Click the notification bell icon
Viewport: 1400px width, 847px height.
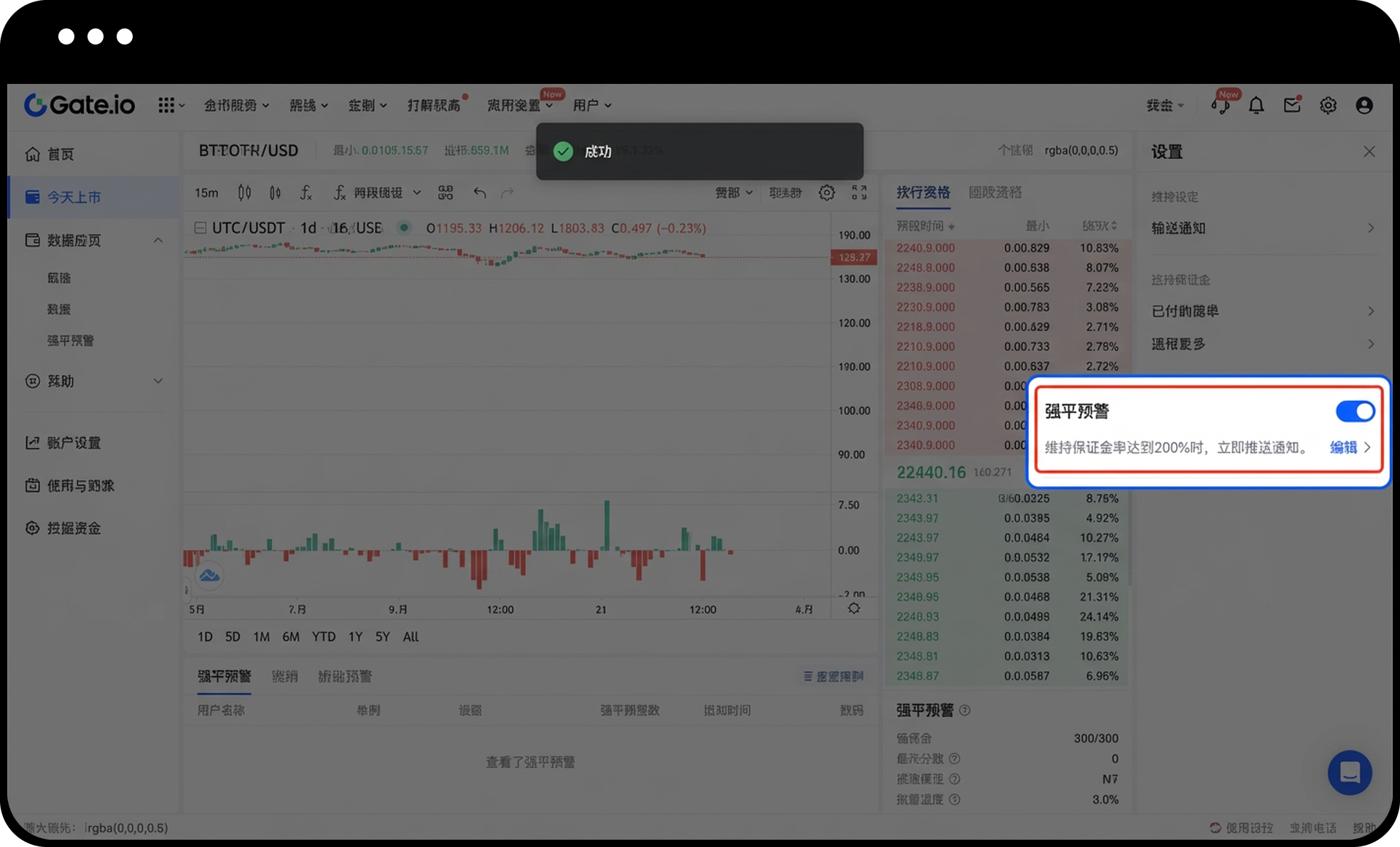click(x=1256, y=106)
